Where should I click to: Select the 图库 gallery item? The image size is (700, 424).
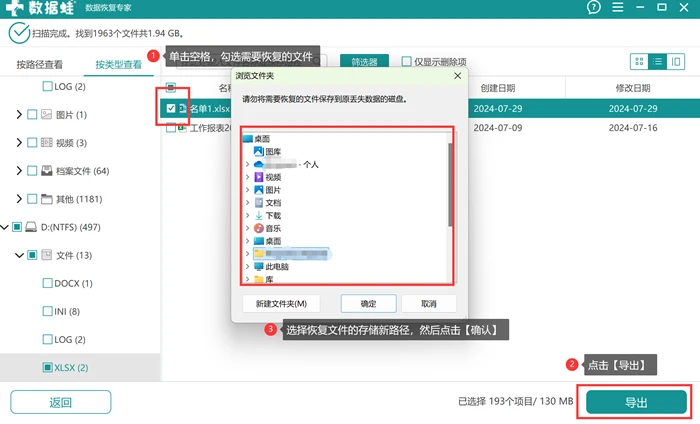point(267,152)
